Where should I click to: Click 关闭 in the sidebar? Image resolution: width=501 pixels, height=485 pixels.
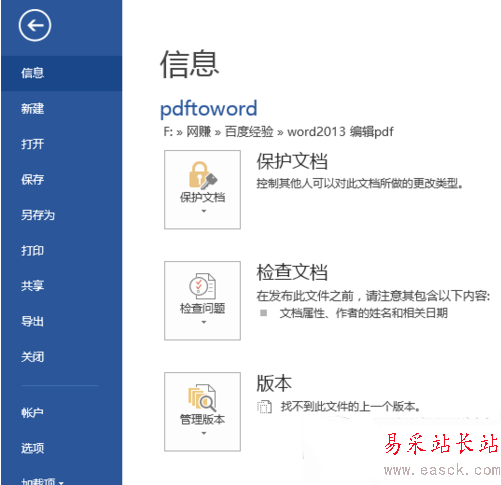click(x=62, y=357)
